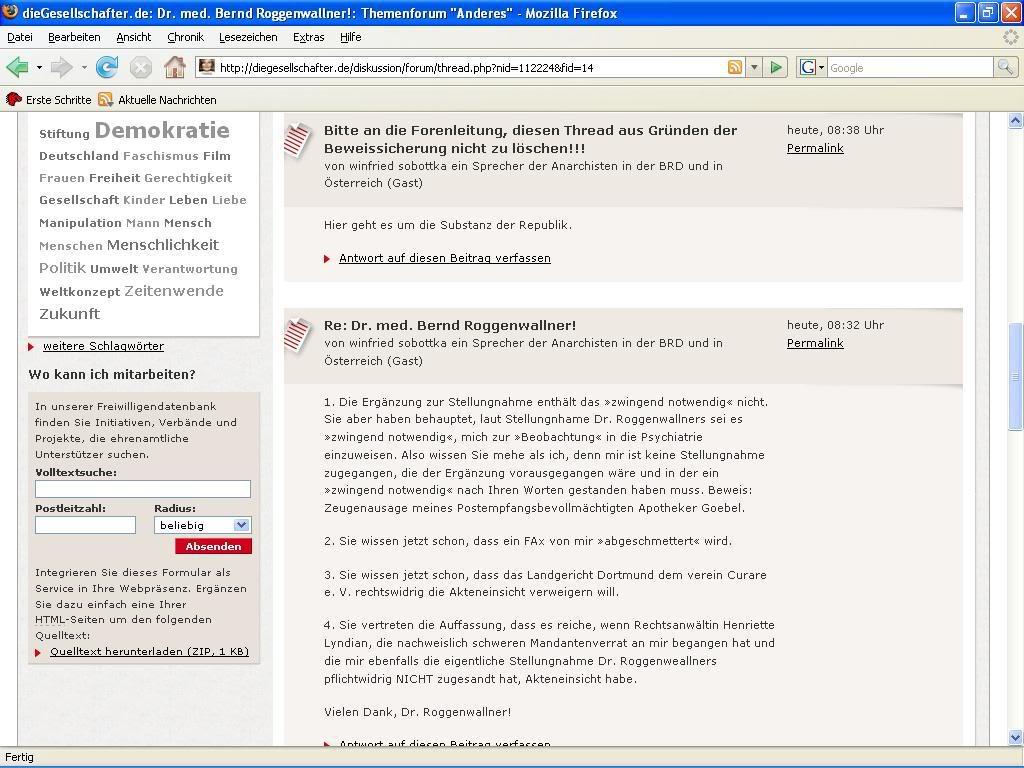Open the Erste Schritte bookmark
Viewport: 1024px width, 768px height.
pos(50,100)
